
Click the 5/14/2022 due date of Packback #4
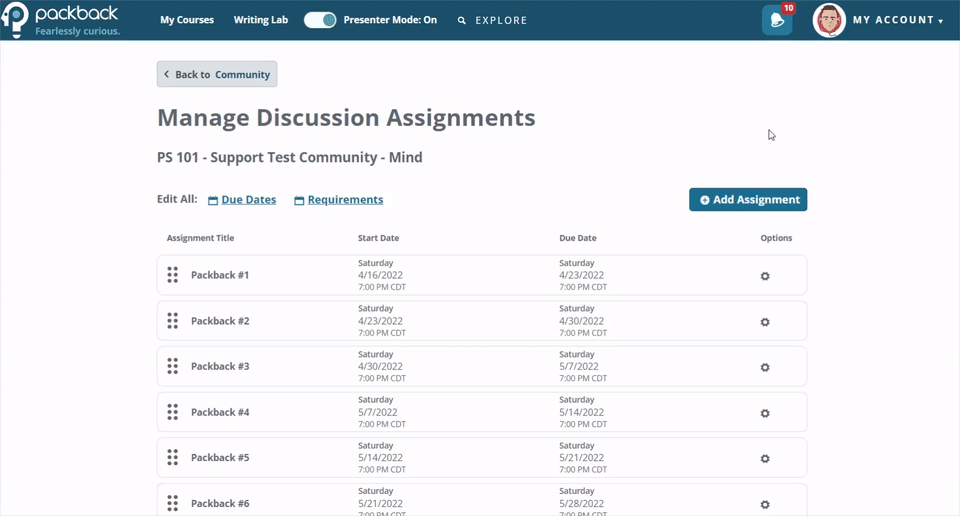[x=581, y=412]
